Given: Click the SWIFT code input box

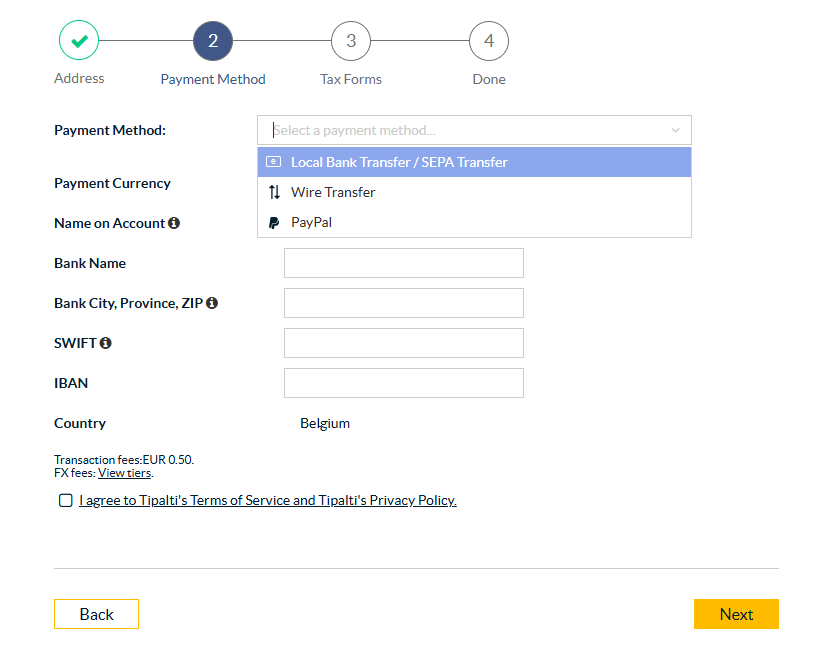Looking at the screenshot, I should pyautogui.click(x=403, y=343).
